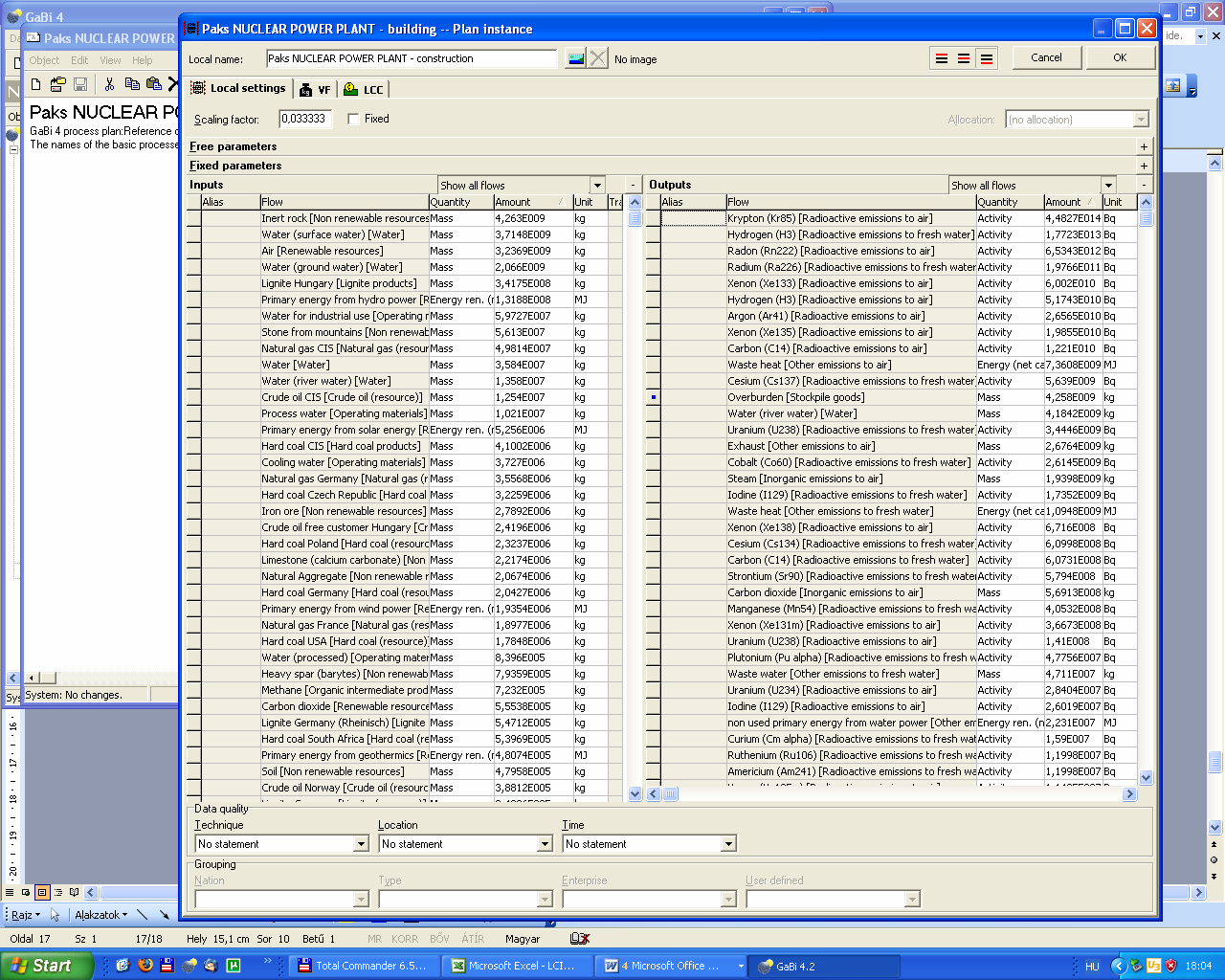The height and width of the screenshot is (980, 1225).
Task: Open View menu in background plan window
Action: point(111,60)
